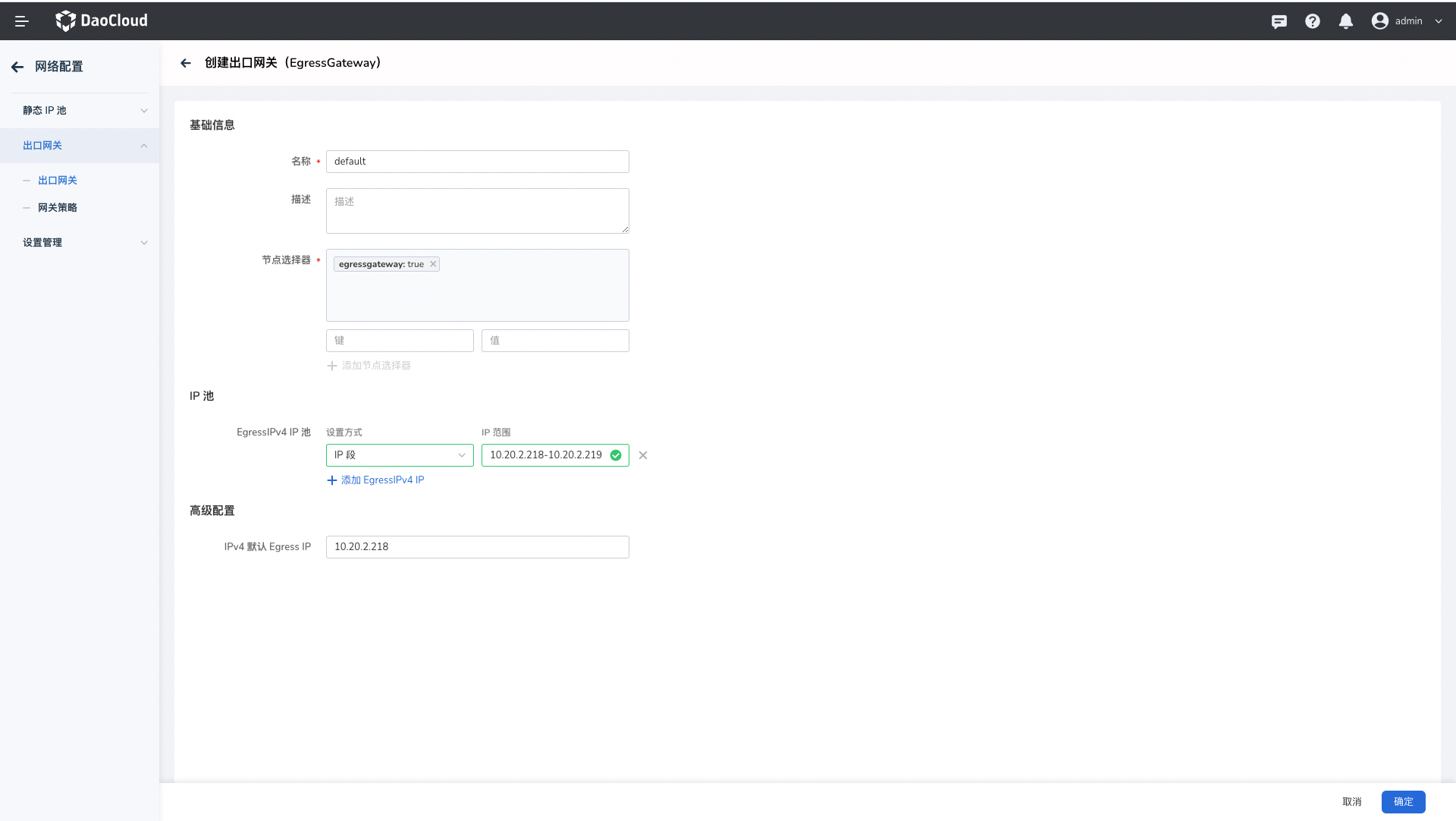The image size is (1456, 821).
Task: Click the back arrow beside the EgressGateway creation title
Action: (x=186, y=63)
